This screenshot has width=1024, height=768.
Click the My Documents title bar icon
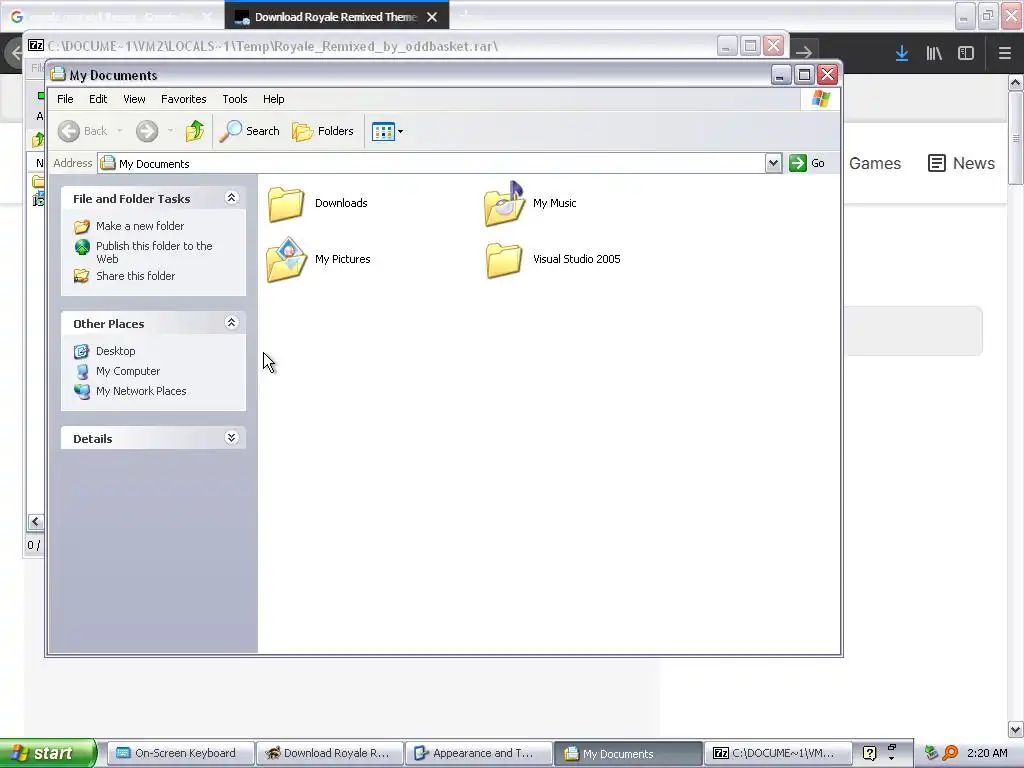click(58, 74)
